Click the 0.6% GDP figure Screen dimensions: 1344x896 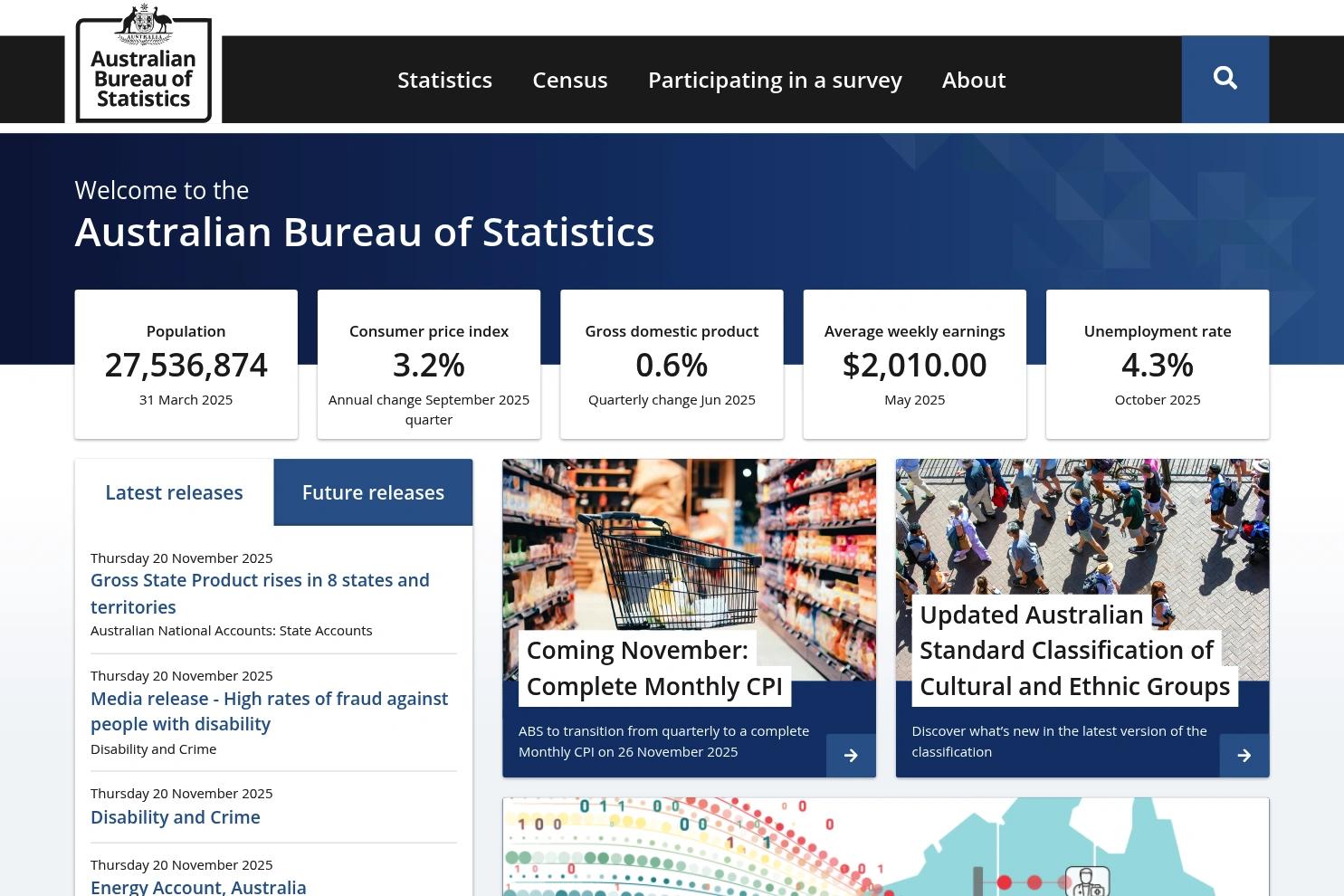pyautogui.click(x=672, y=366)
